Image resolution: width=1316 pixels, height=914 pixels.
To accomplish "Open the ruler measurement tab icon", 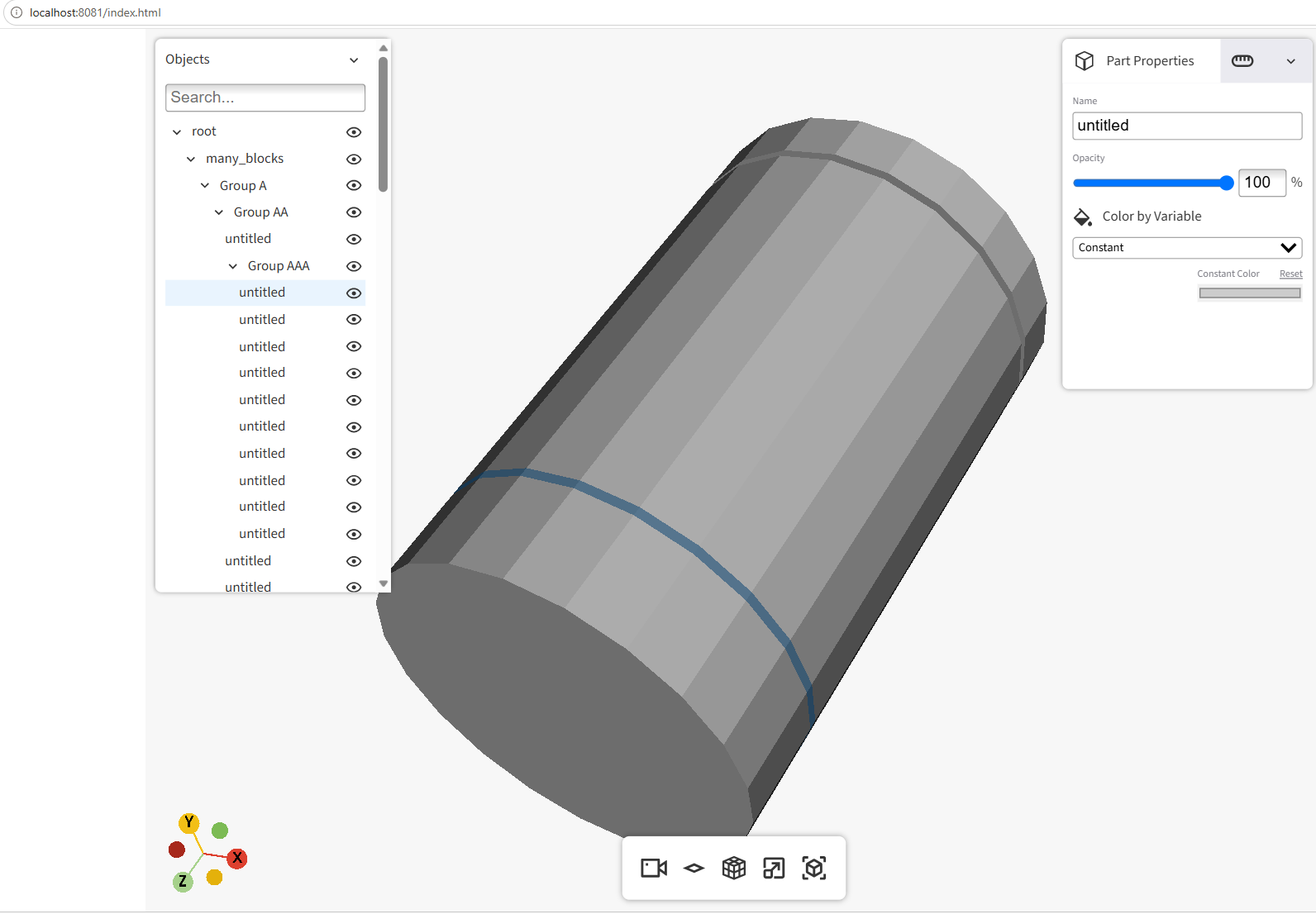I will point(1242,61).
